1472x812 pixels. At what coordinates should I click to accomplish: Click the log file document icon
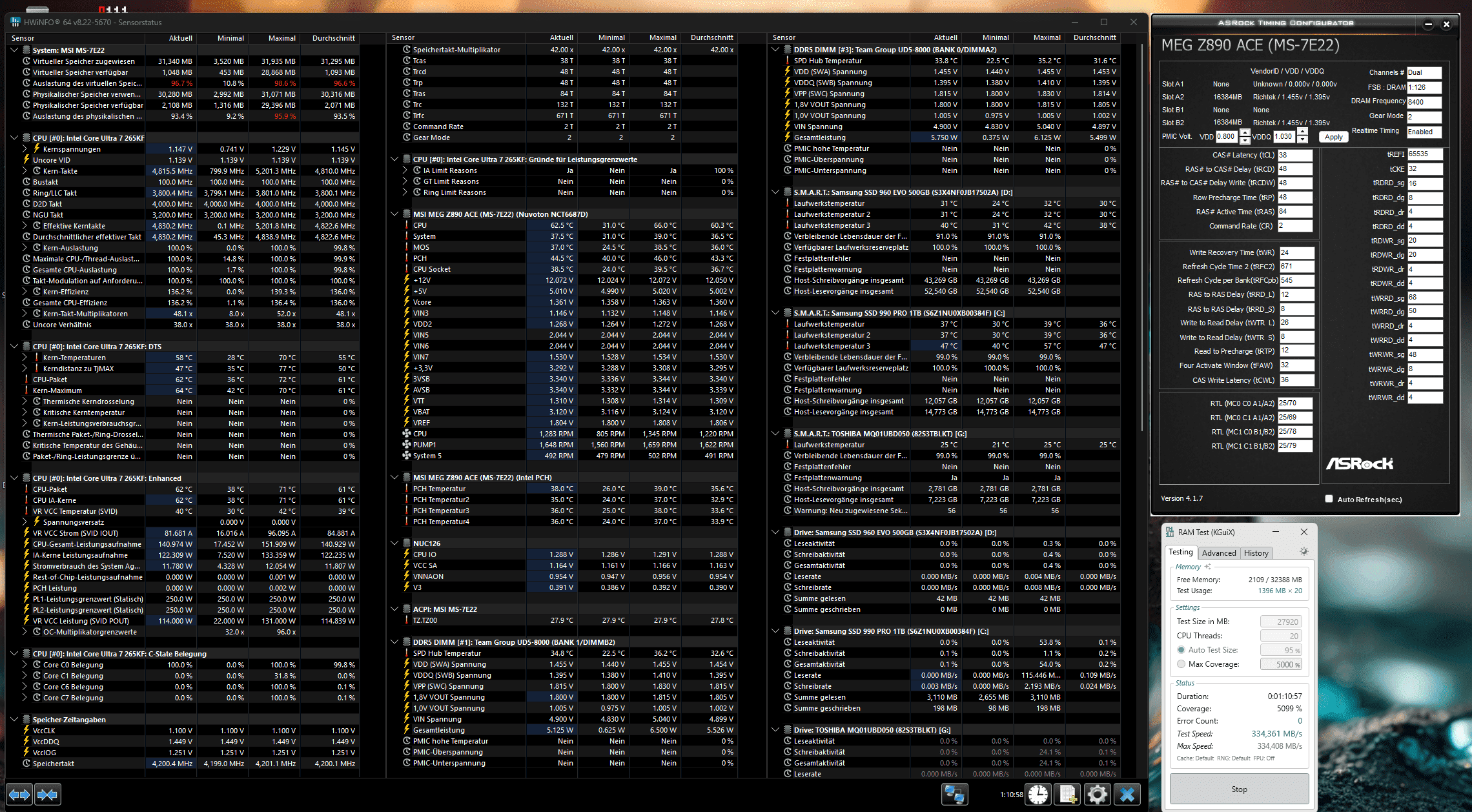point(1068,795)
